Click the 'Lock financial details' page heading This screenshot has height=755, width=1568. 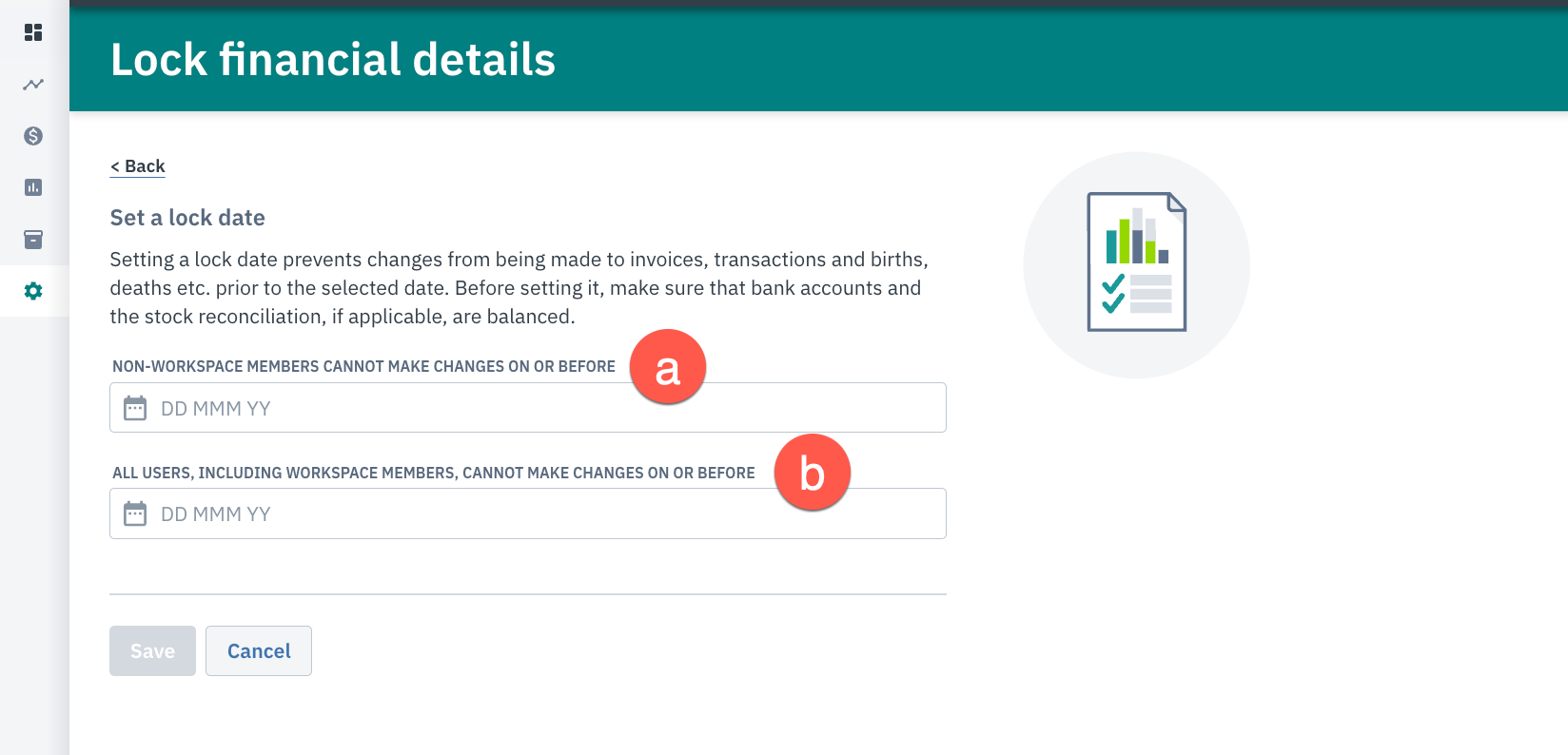point(333,59)
